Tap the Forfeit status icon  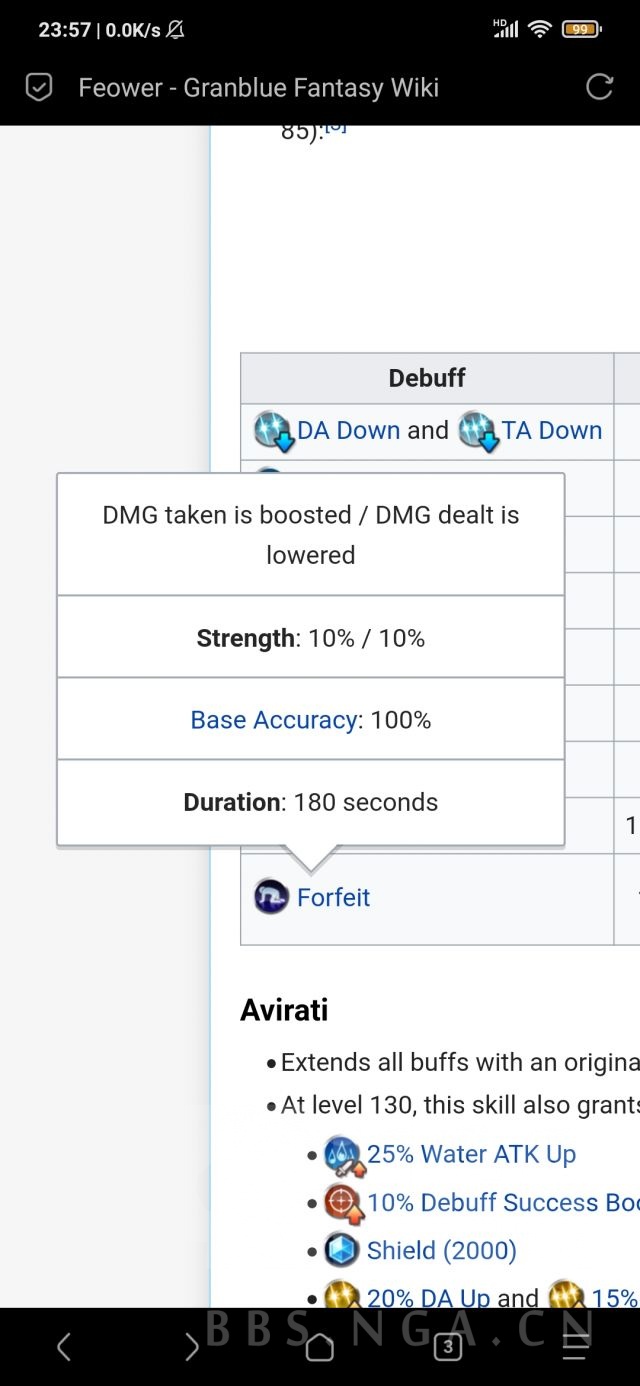point(271,897)
